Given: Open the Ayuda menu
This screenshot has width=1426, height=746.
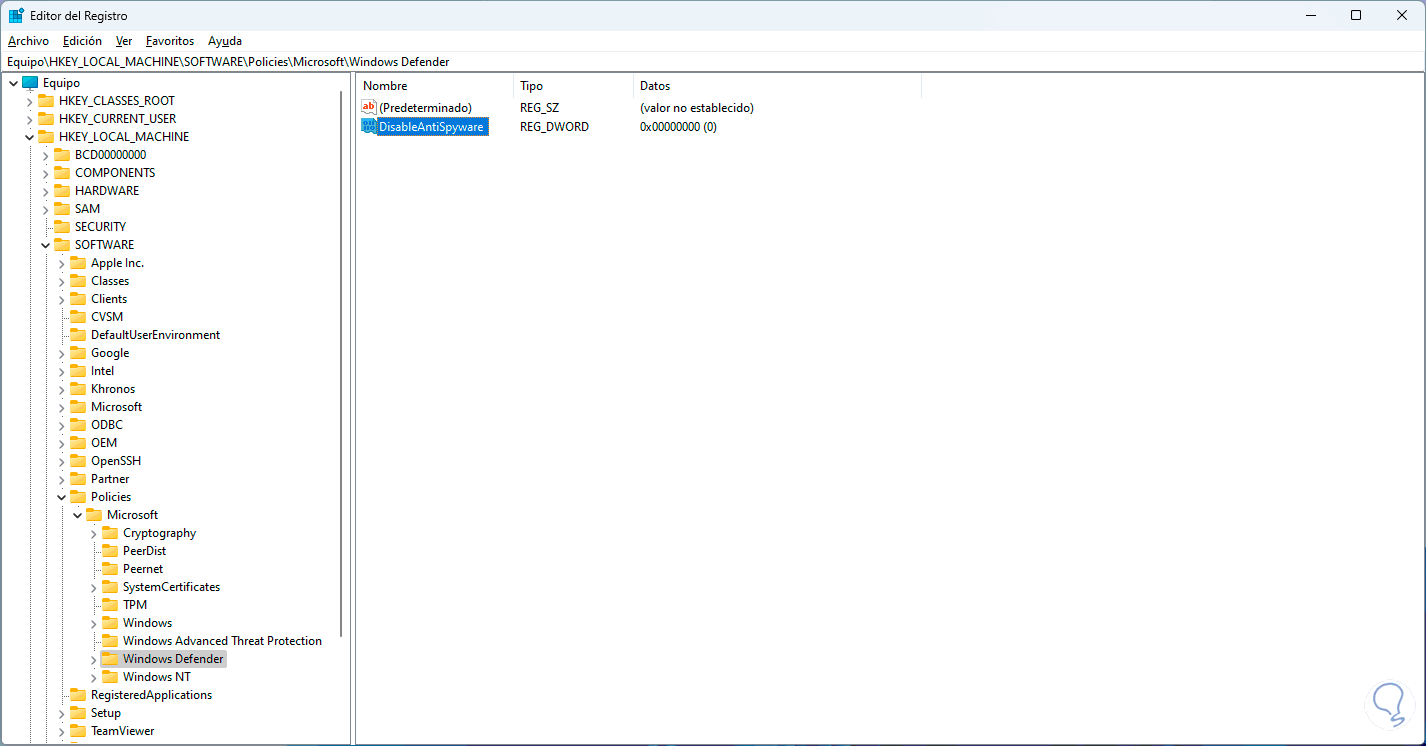Looking at the screenshot, I should point(225,41).
